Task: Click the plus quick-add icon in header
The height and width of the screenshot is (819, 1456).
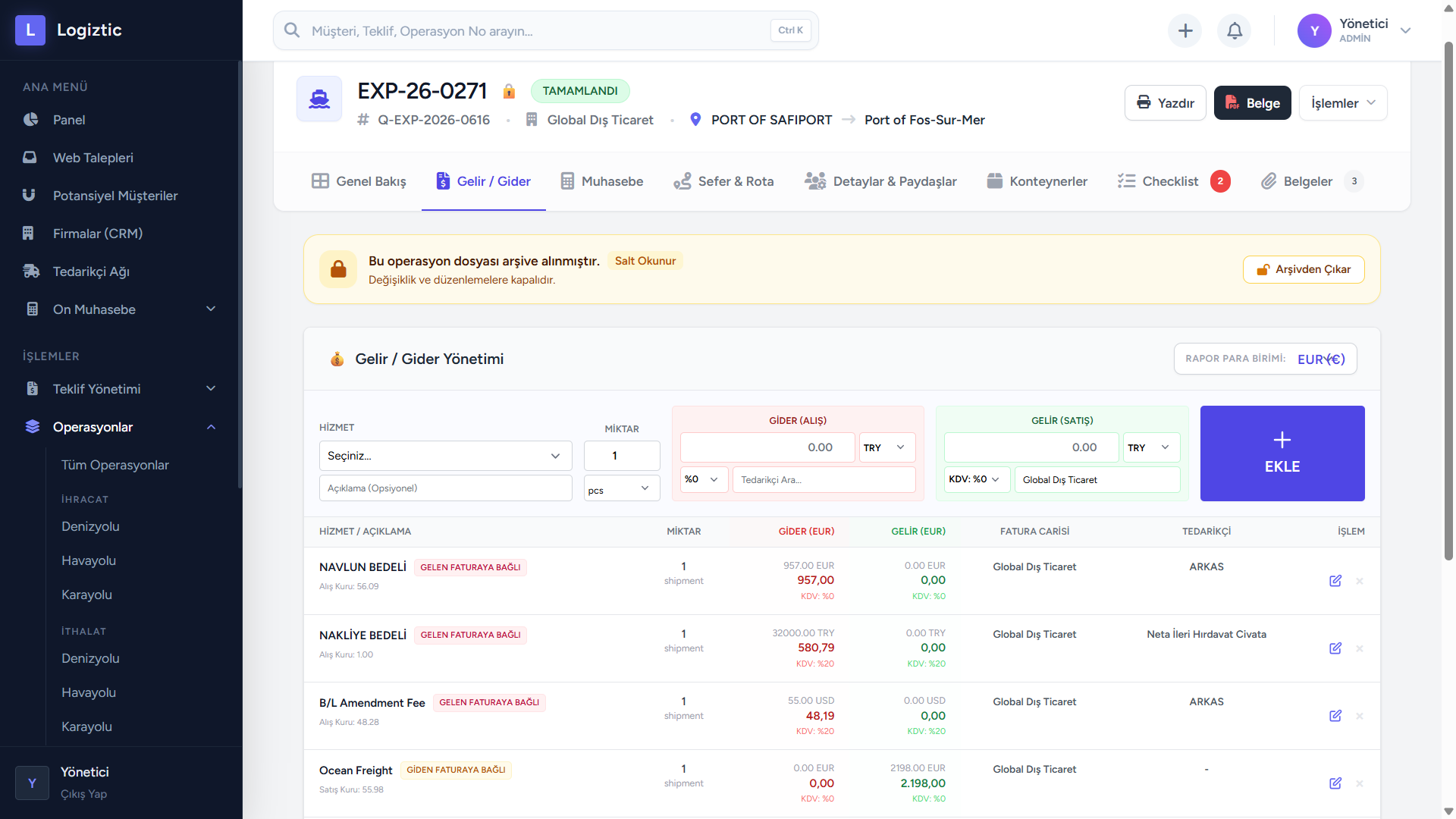Action: [1185, 31]
